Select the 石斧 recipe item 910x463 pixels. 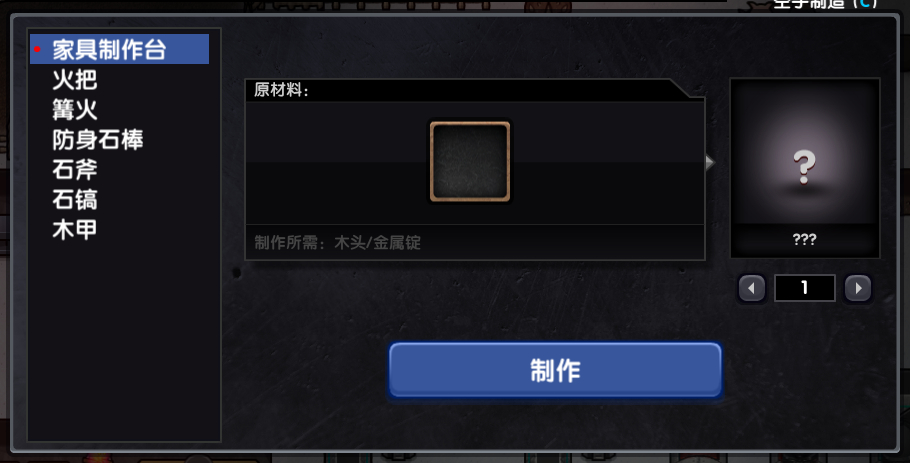pos(74,170)
